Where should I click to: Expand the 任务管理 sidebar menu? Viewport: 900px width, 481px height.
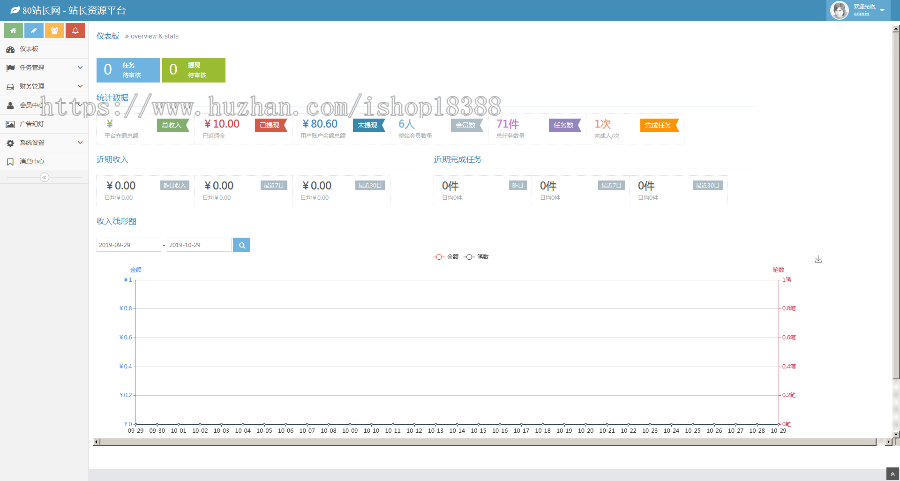pyautogui.click(x=44, y=68)
